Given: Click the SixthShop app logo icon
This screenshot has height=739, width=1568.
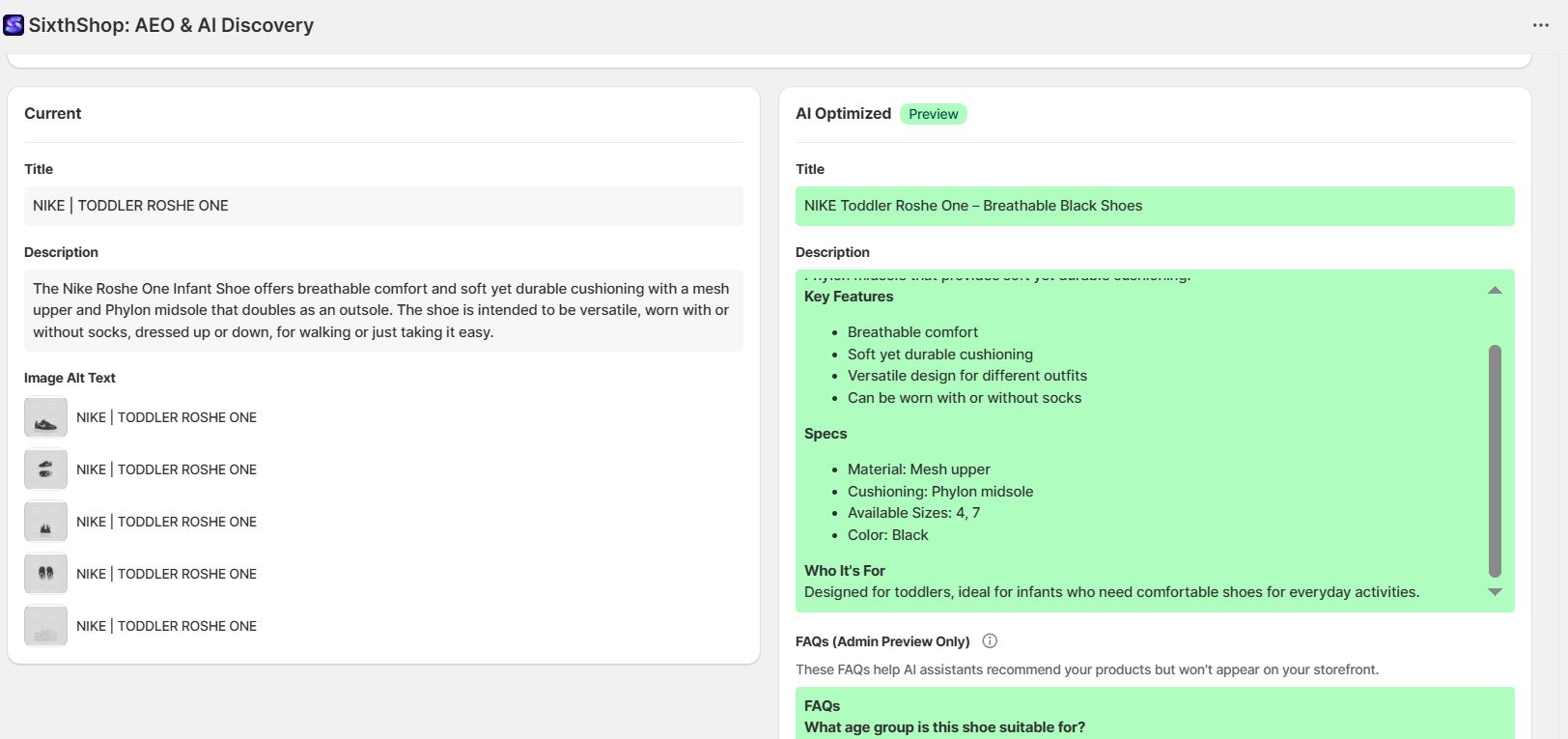Looking at the screenshot, I should point(14,25).
